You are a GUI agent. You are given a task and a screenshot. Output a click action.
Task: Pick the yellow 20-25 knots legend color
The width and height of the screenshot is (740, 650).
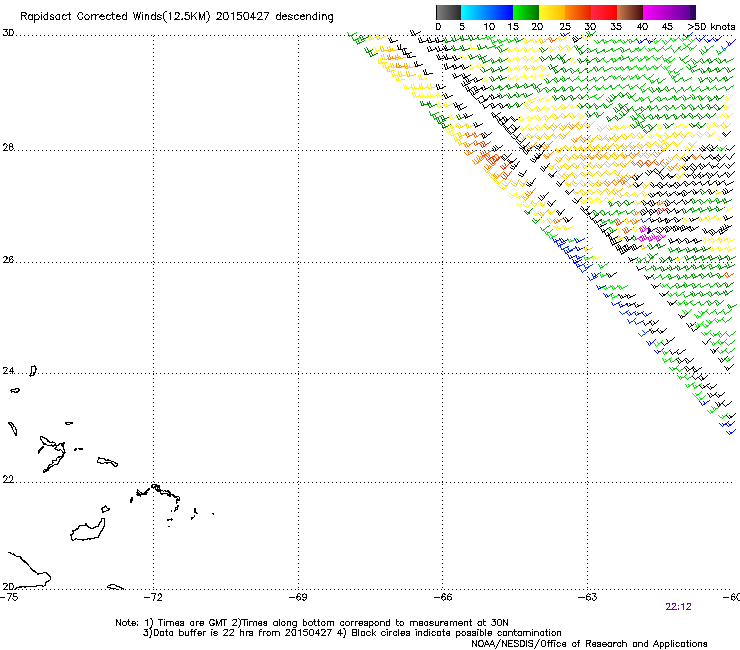(x=552, y=12)
